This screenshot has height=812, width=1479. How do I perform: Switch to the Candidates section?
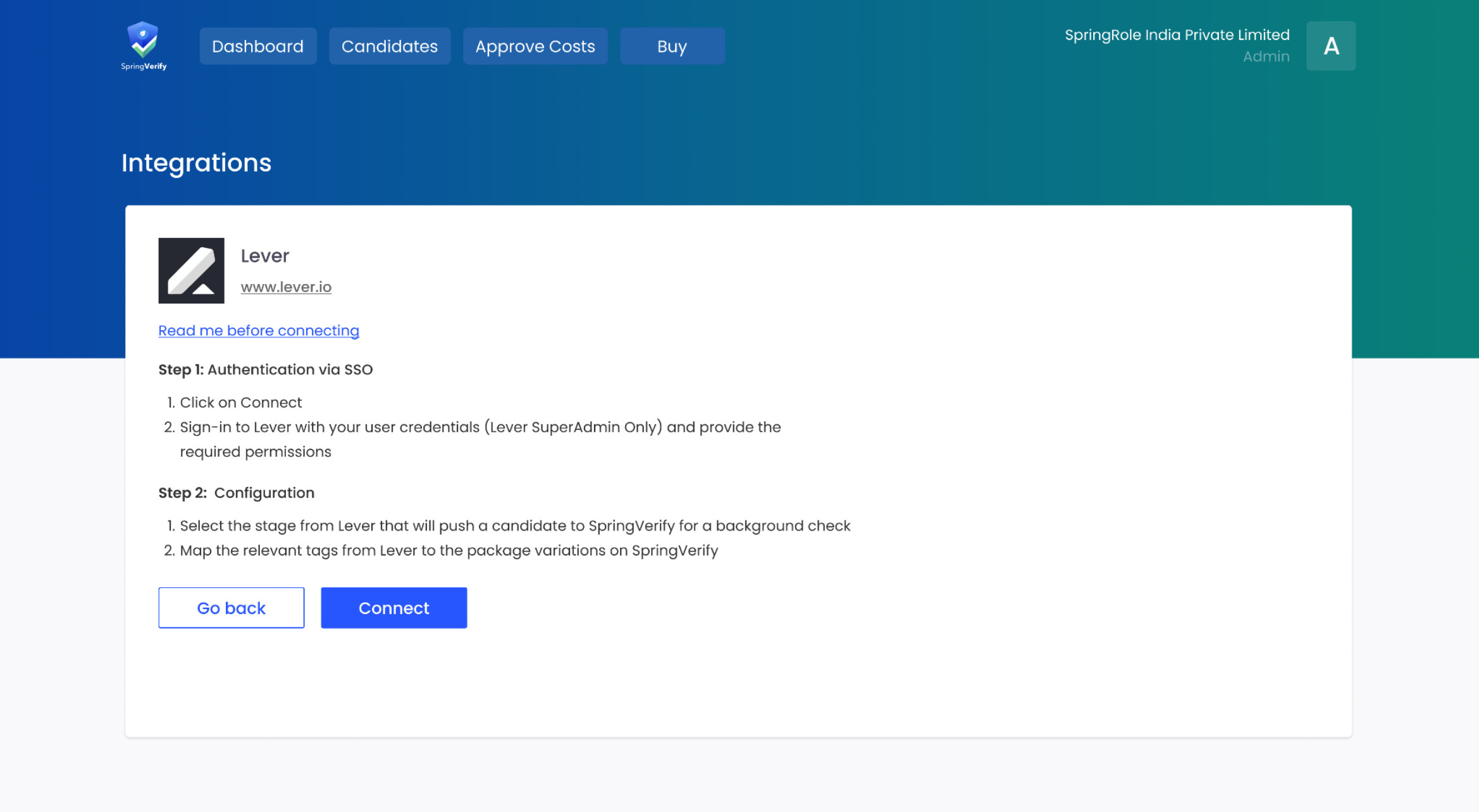point(390,46)
